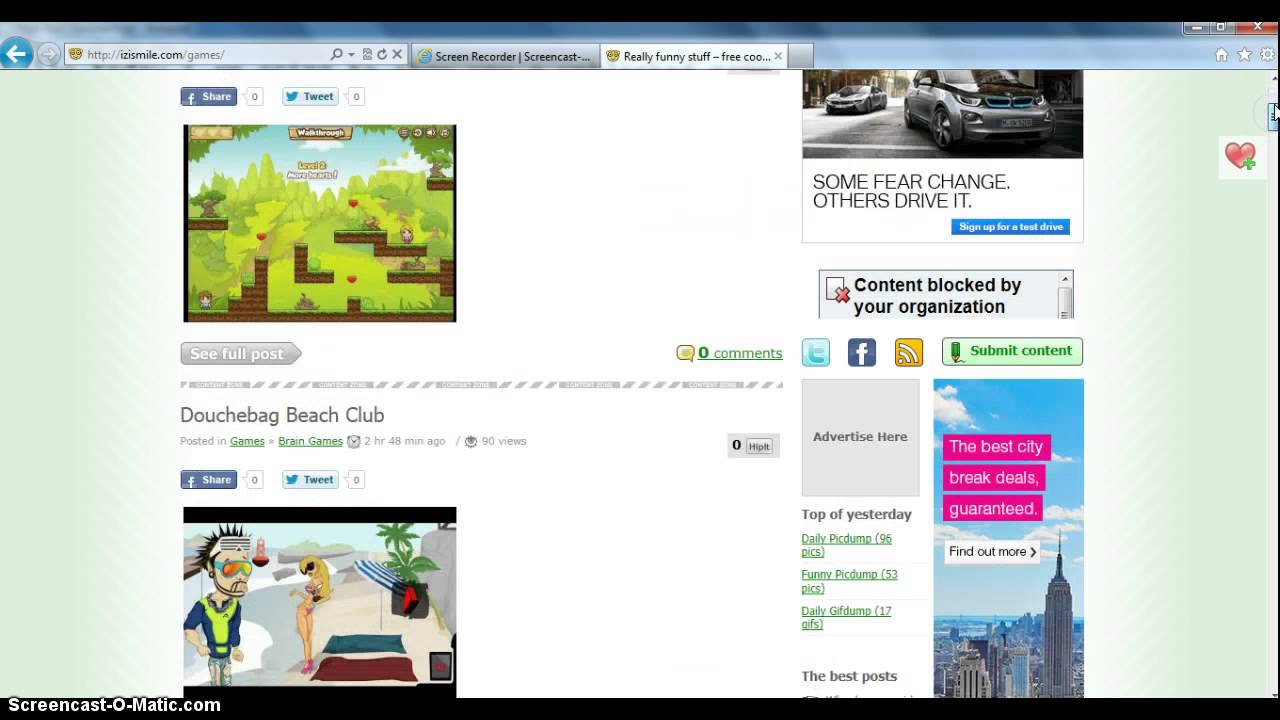Open the Twitter bird icon

[x=816, y=352]
